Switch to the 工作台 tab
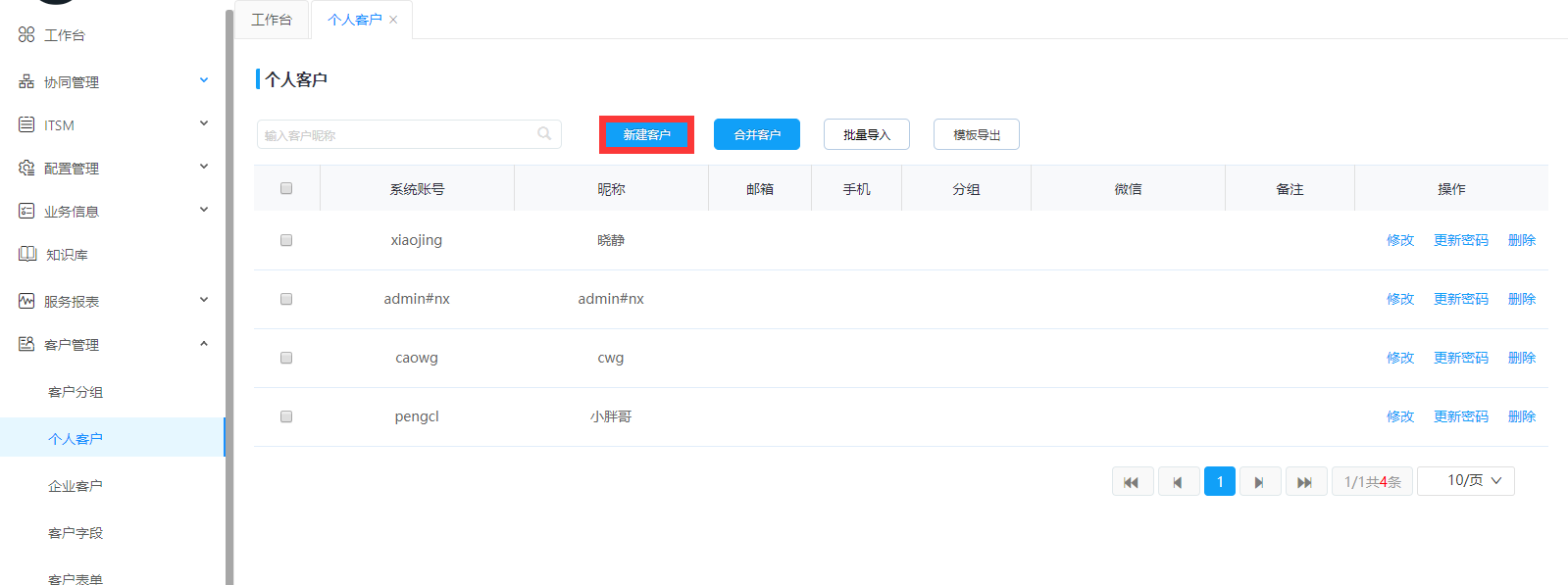Screen dimensions: 1568x585 272,20
